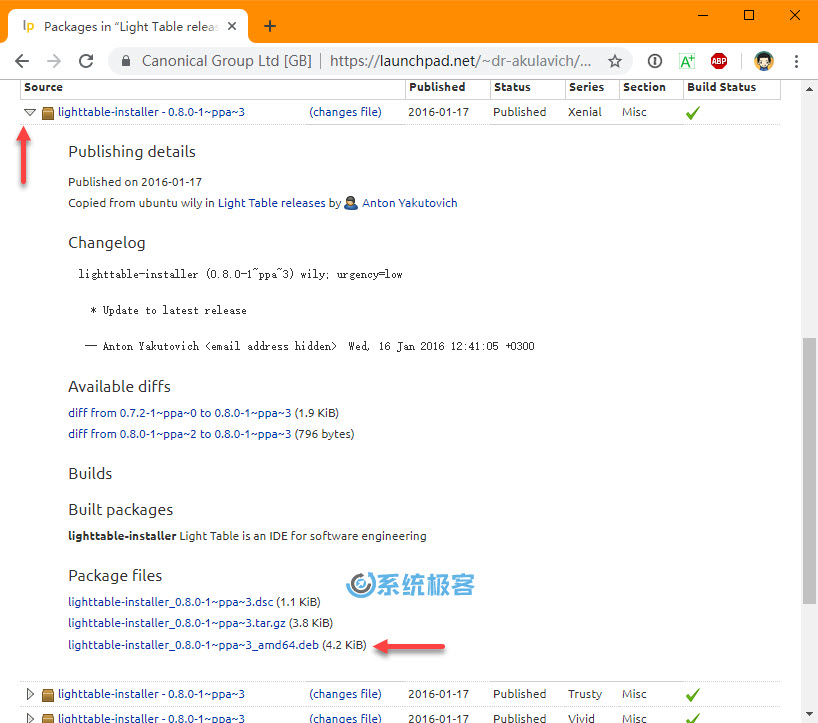Open diff from 0.8.0-1~ppa~2 to 0.8.0-1~ppa~3
The width and height of the screenshot is (818, 723).
click(x=179, y=434)
